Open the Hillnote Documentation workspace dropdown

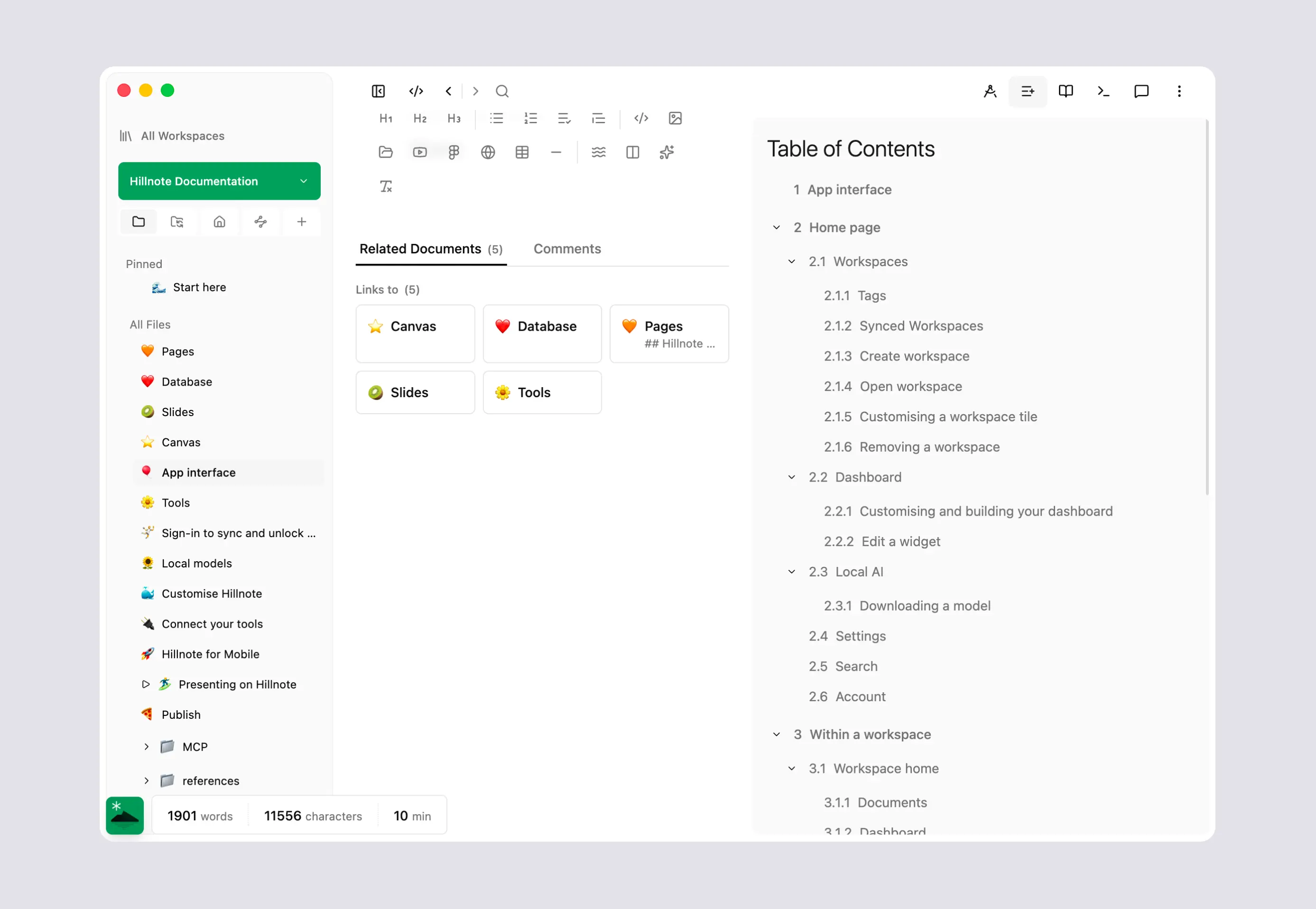coord(219,181)
